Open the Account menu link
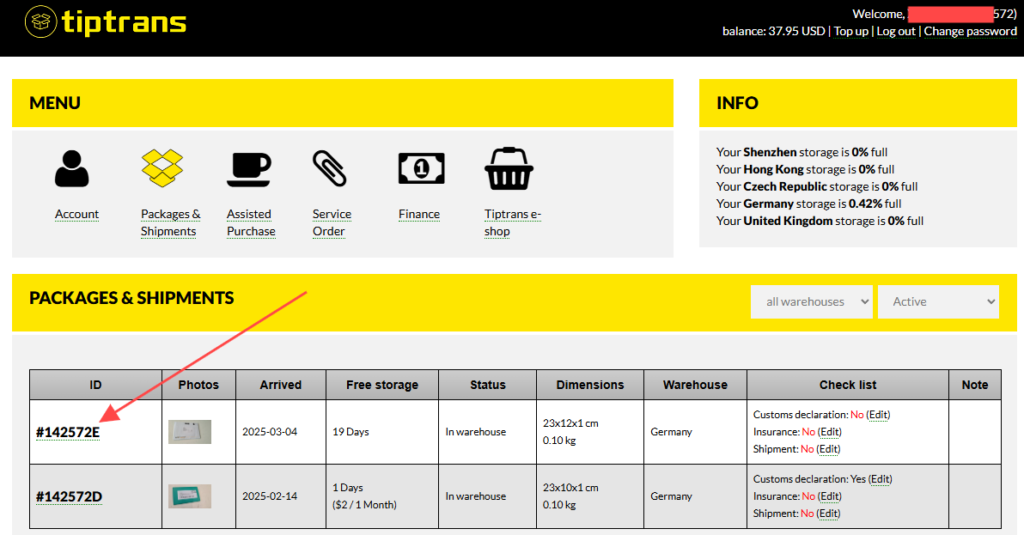The width and height of the screenshot is (1024, 535). pyautogui.click(x=76, y=214)
